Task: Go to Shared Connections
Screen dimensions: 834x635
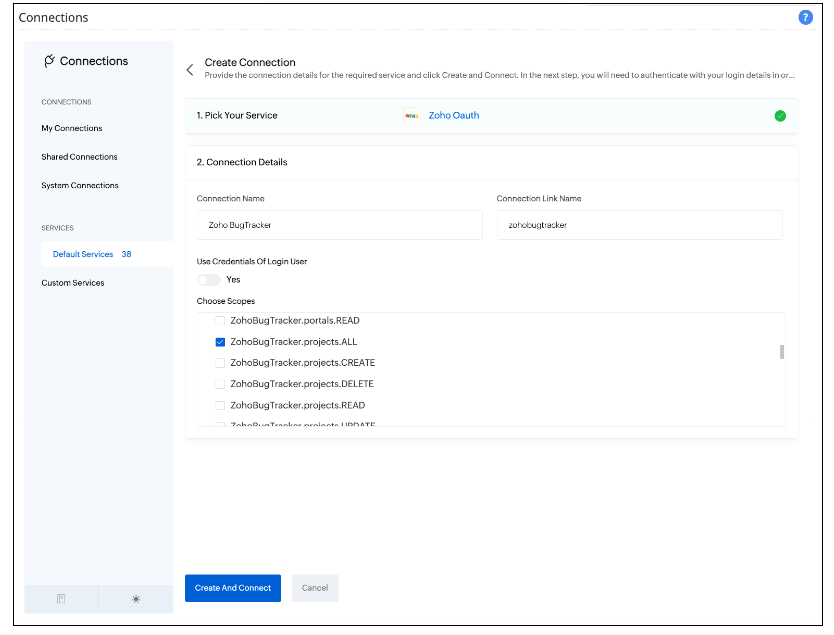Action: (x=79, y=157)
